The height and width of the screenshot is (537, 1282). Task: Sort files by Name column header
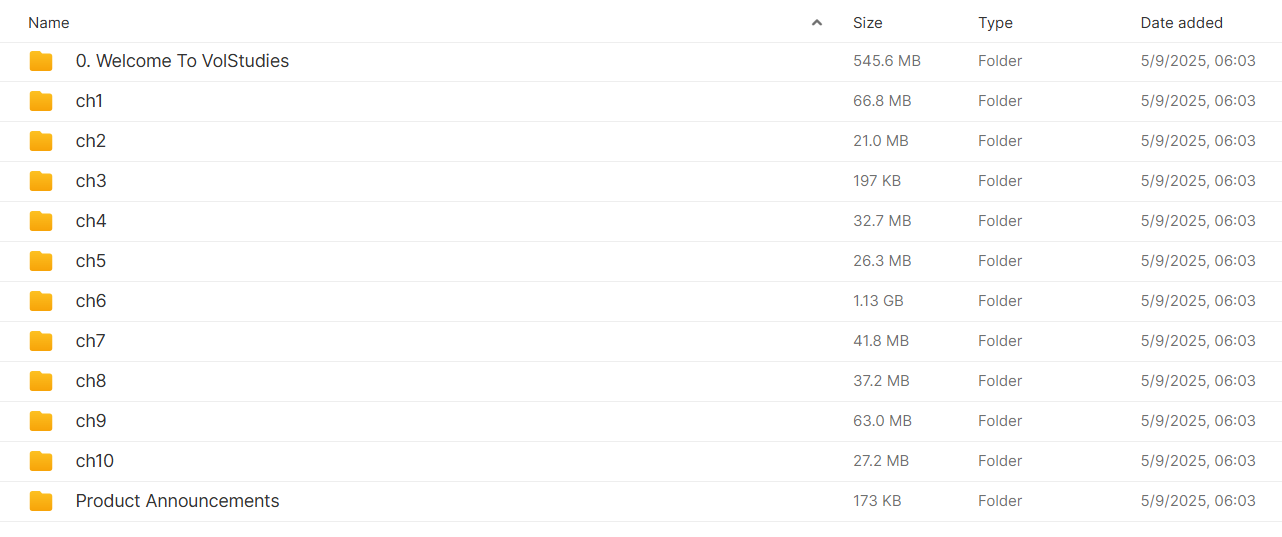[x=49, y=22]
